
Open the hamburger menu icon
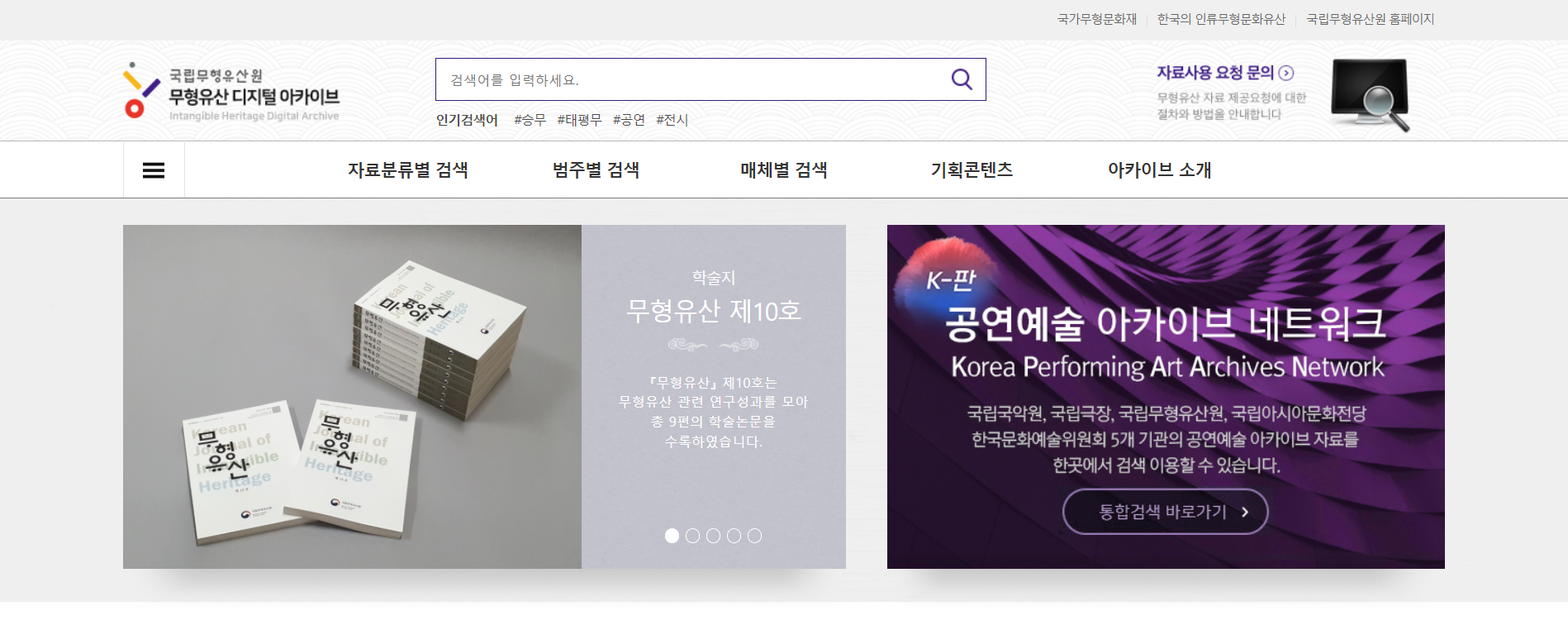coord(154,170)
